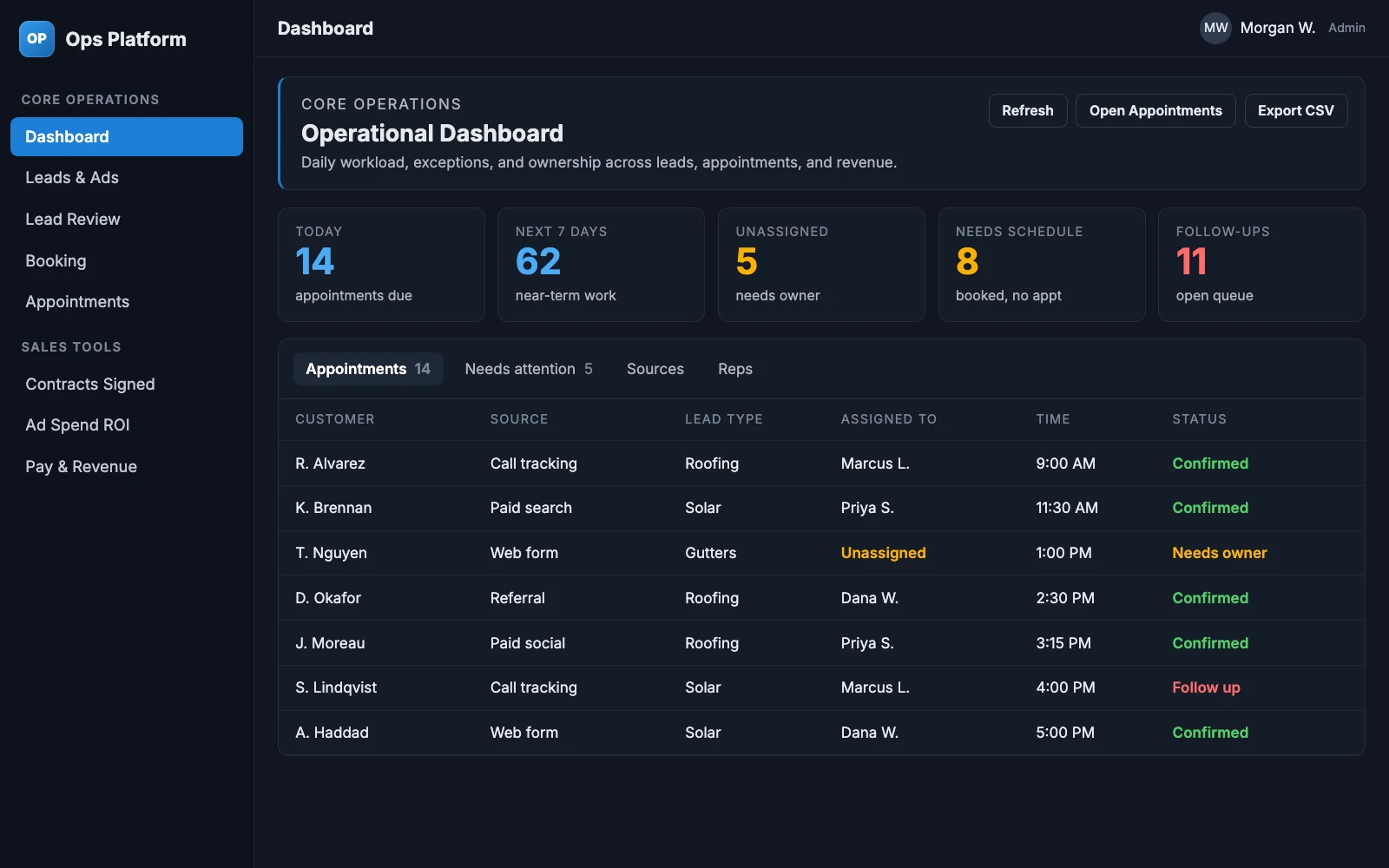Click the Customer column header

tap(335, 419)
